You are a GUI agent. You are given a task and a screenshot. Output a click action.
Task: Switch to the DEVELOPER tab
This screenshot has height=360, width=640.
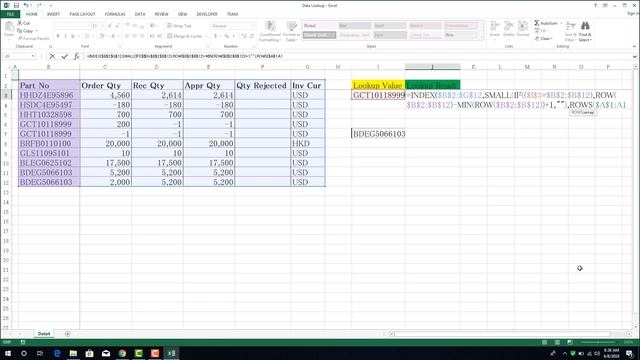[x=207, y=14]
